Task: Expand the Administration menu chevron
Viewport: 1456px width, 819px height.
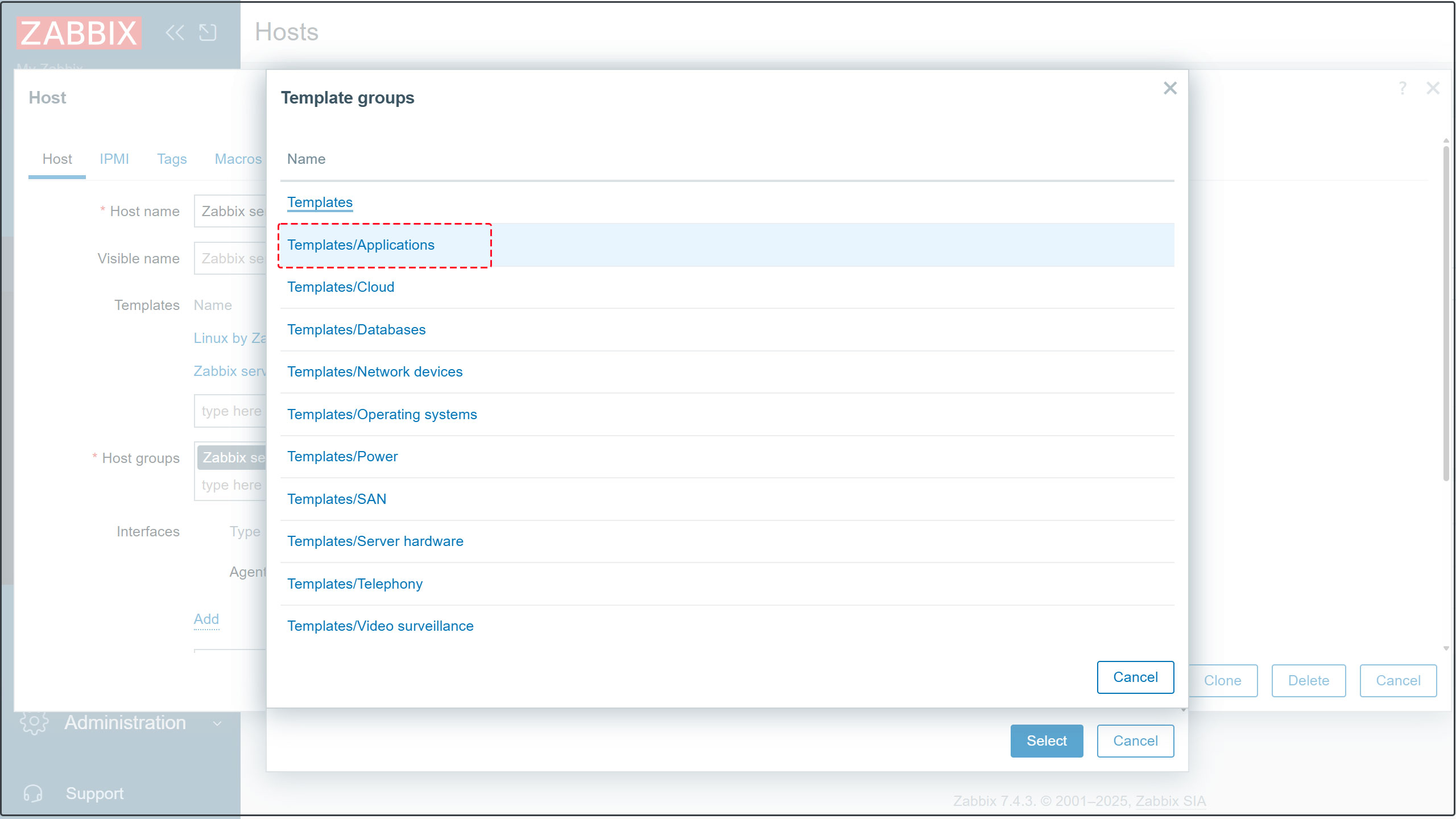Action: point(217,723)
